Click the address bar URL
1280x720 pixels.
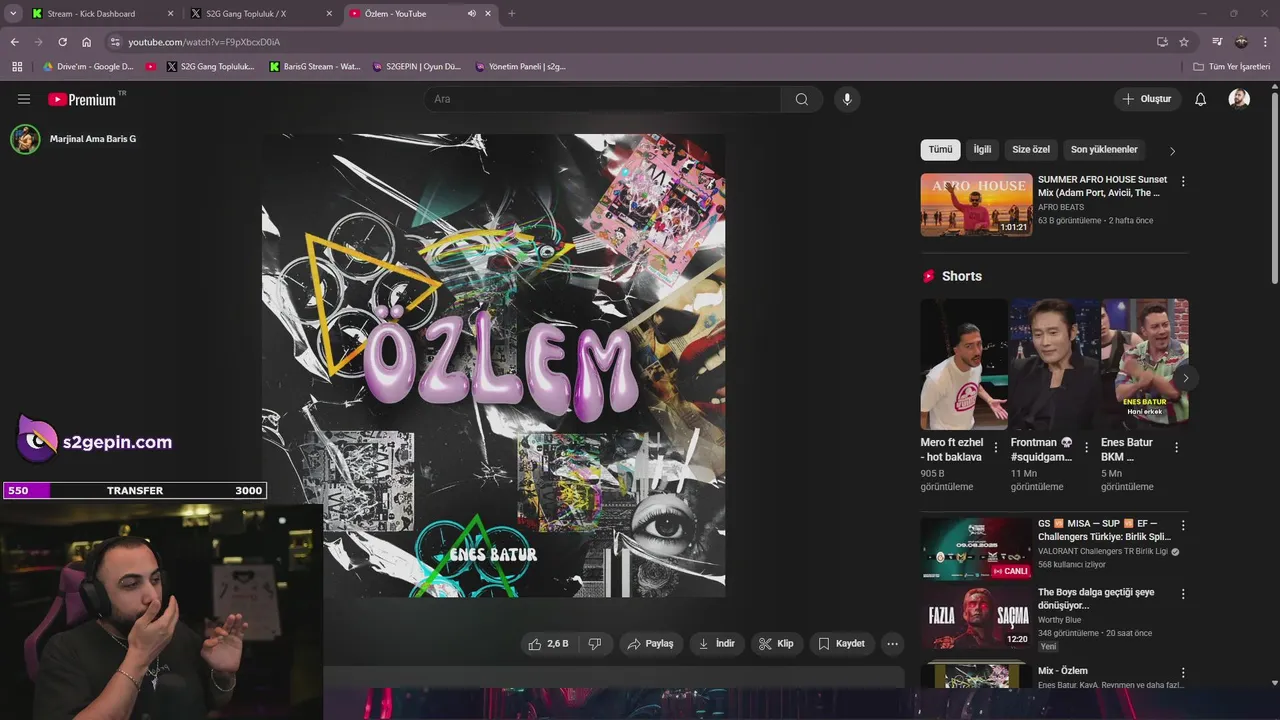click(x=204, y=42)
